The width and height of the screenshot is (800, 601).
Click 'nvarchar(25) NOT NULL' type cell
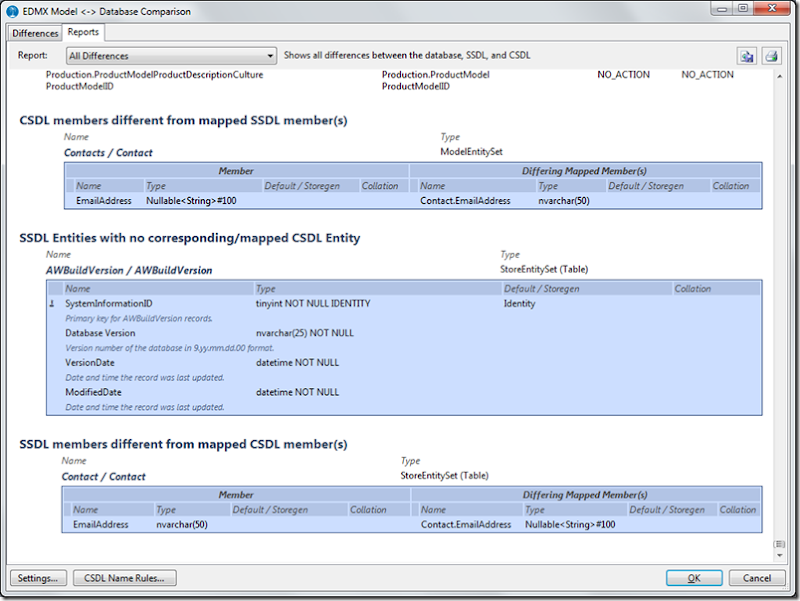(305, 333)
